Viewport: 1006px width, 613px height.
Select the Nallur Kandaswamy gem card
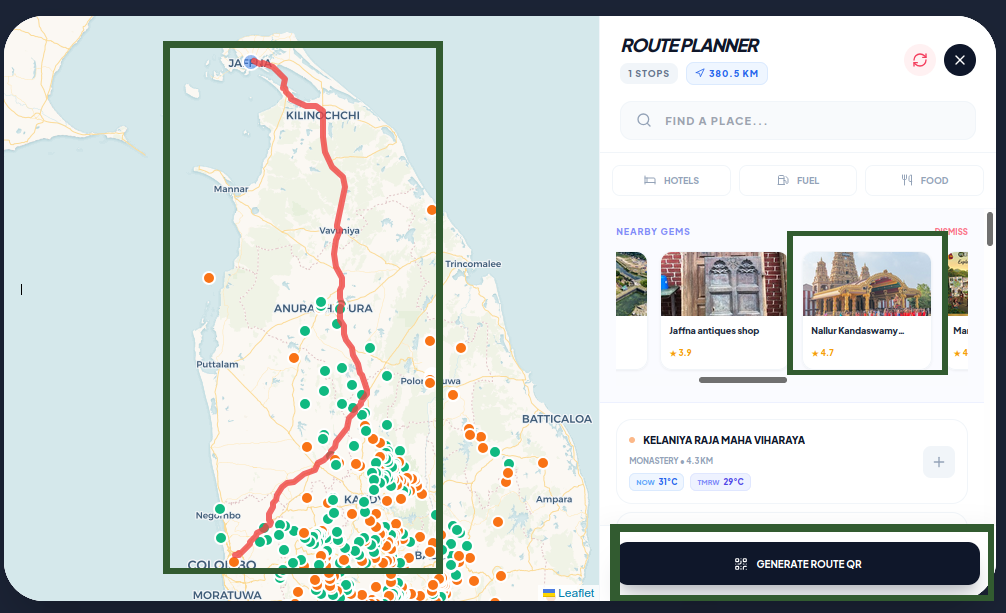click(x=867, y=310)
